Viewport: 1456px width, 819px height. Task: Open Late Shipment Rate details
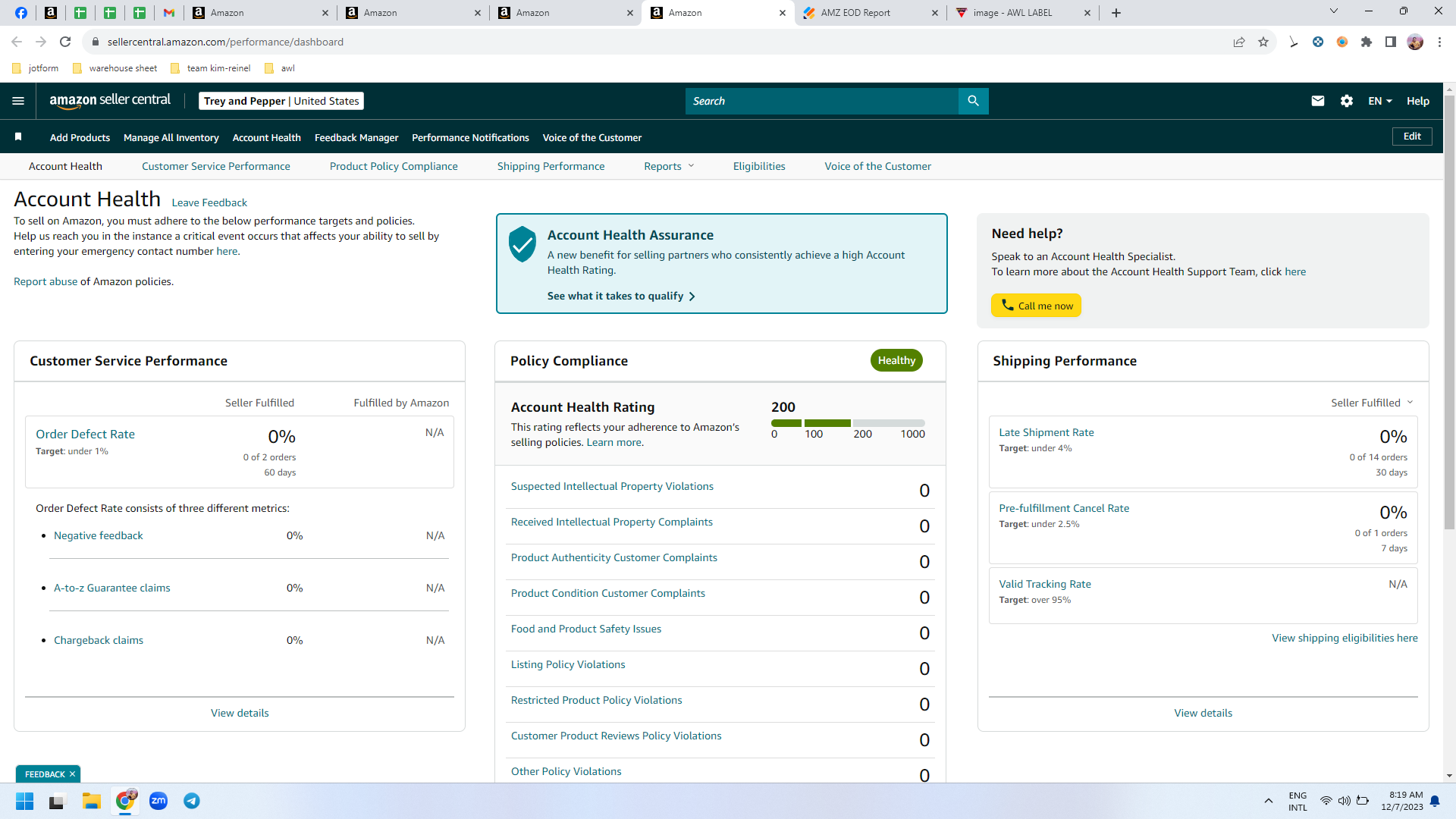tap(1046, 432)
